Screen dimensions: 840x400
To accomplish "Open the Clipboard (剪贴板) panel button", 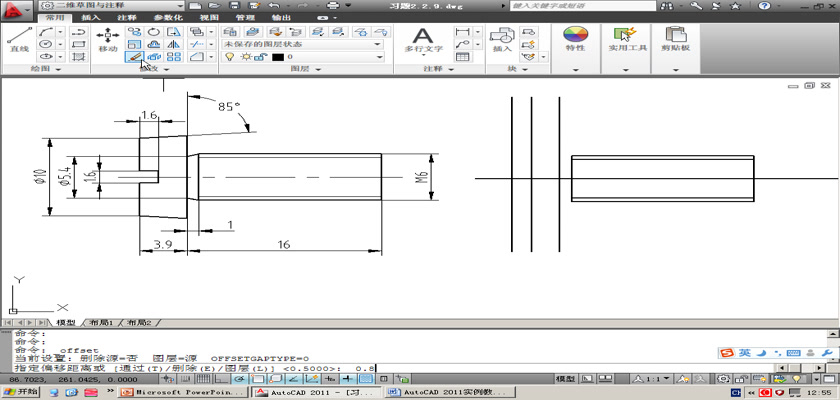I will coord(675,40).
